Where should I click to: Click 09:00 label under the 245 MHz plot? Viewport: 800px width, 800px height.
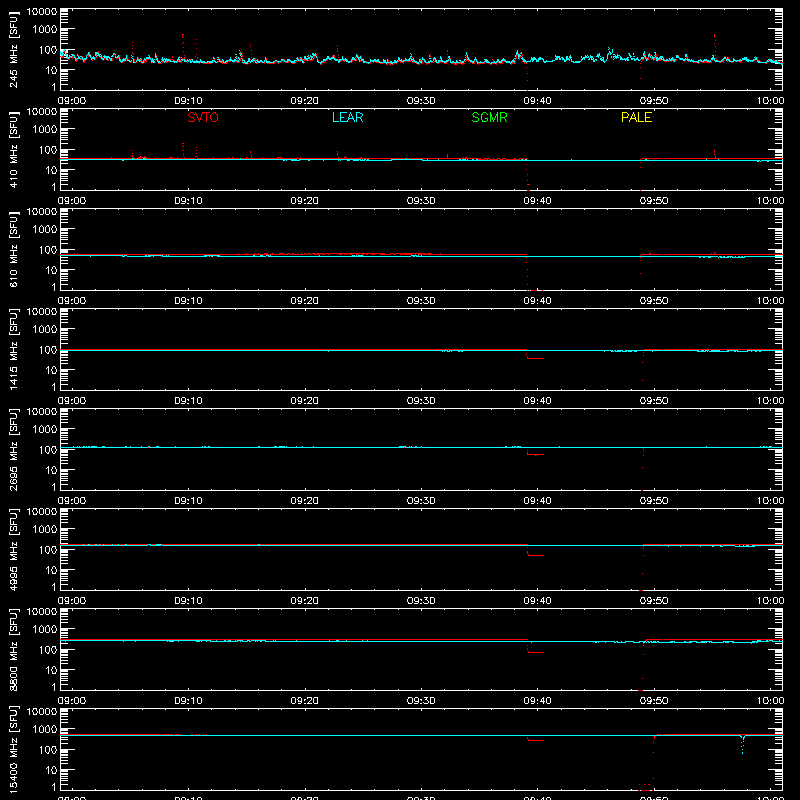71,101
